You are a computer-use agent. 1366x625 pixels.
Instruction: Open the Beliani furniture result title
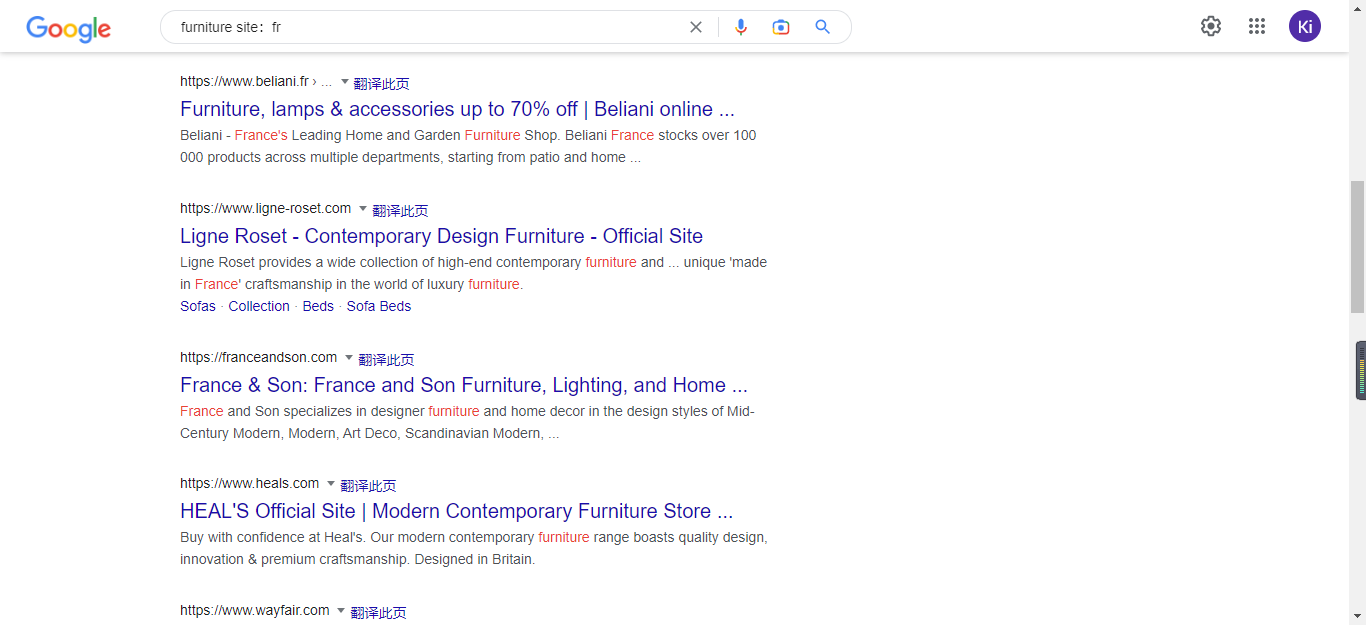[x=457, y=109]
